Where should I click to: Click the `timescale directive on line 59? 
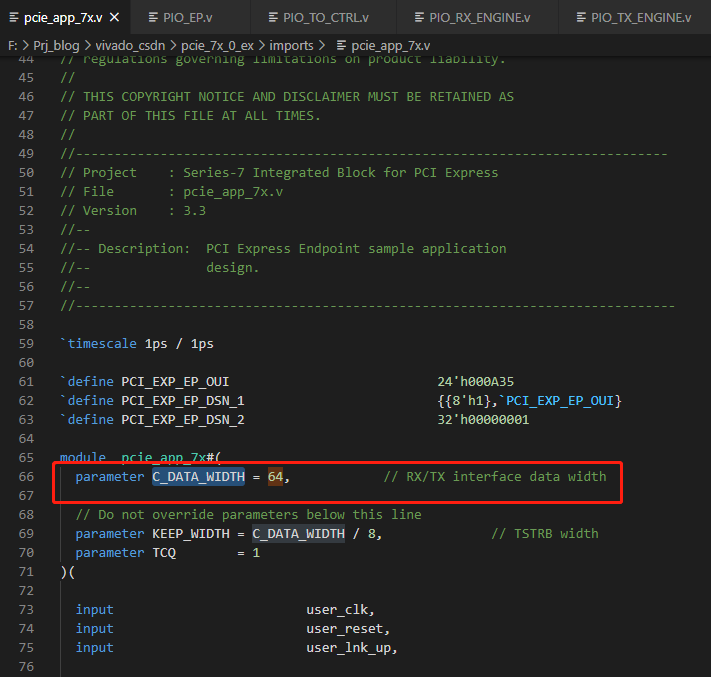pyautogui.click(x=98, y=344)
